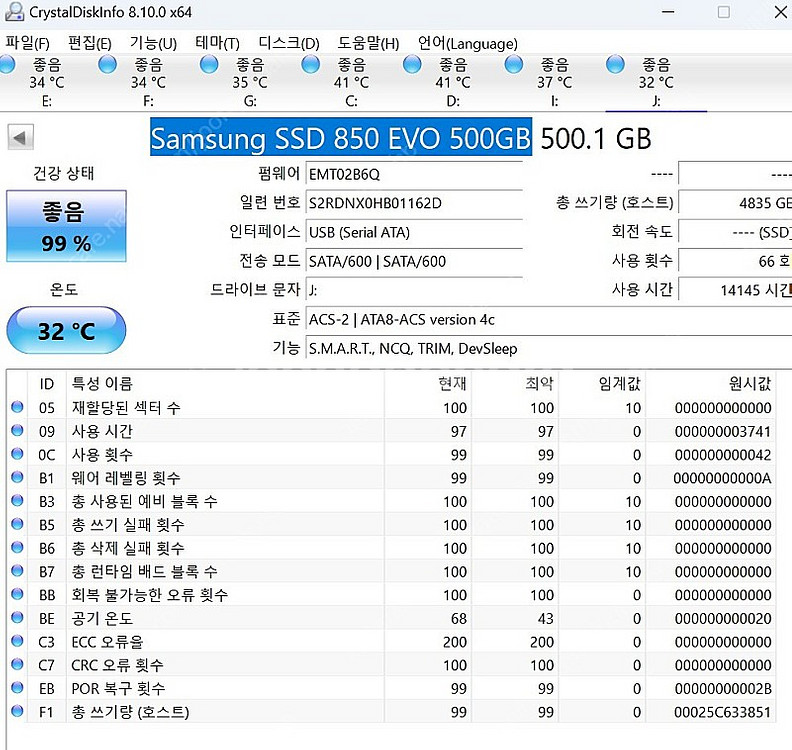
Task: Select the POR 복구 횟수 row
Action: [x=391, y=688]
